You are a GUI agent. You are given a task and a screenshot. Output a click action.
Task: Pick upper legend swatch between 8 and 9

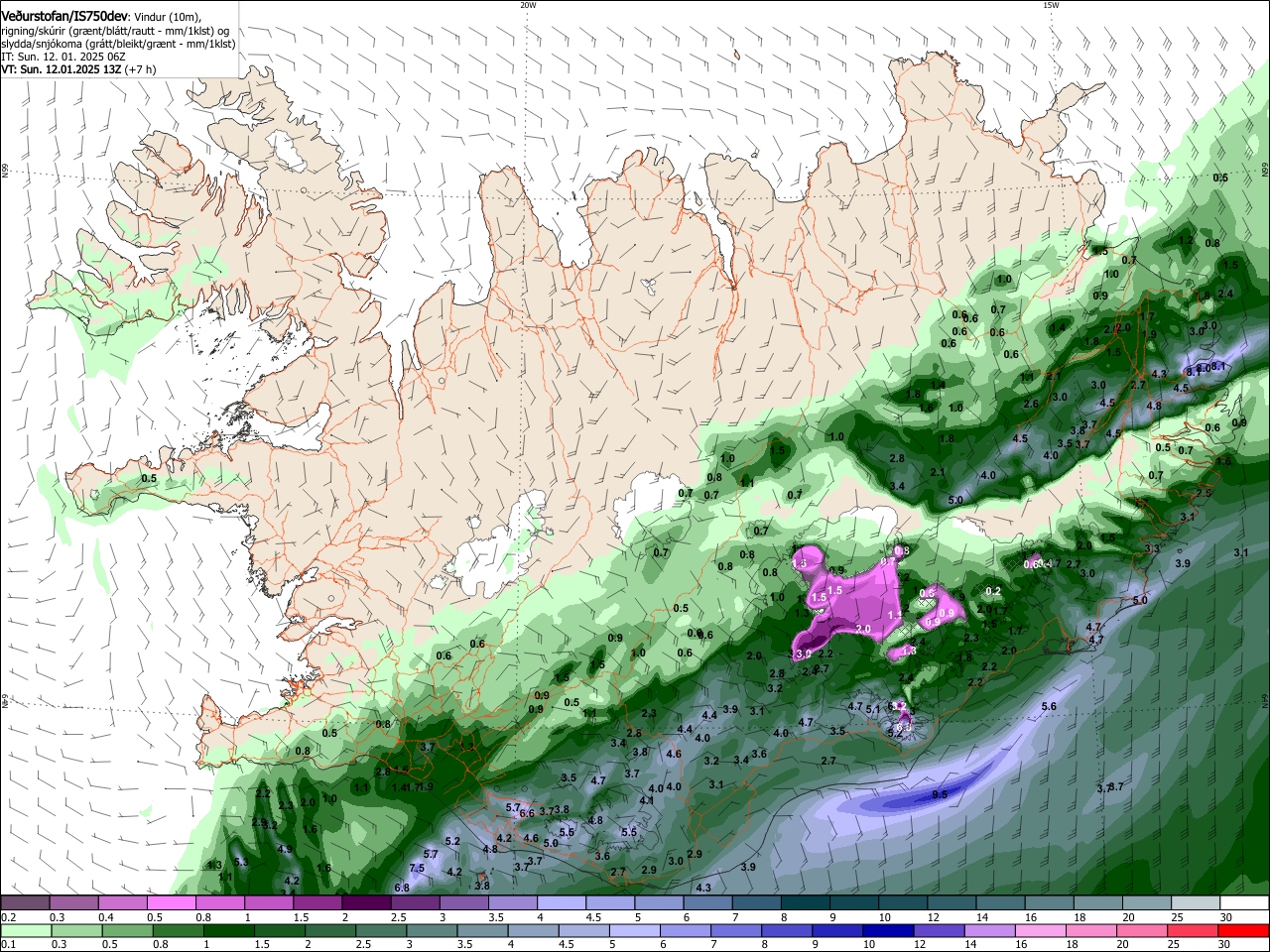point(805,903)
